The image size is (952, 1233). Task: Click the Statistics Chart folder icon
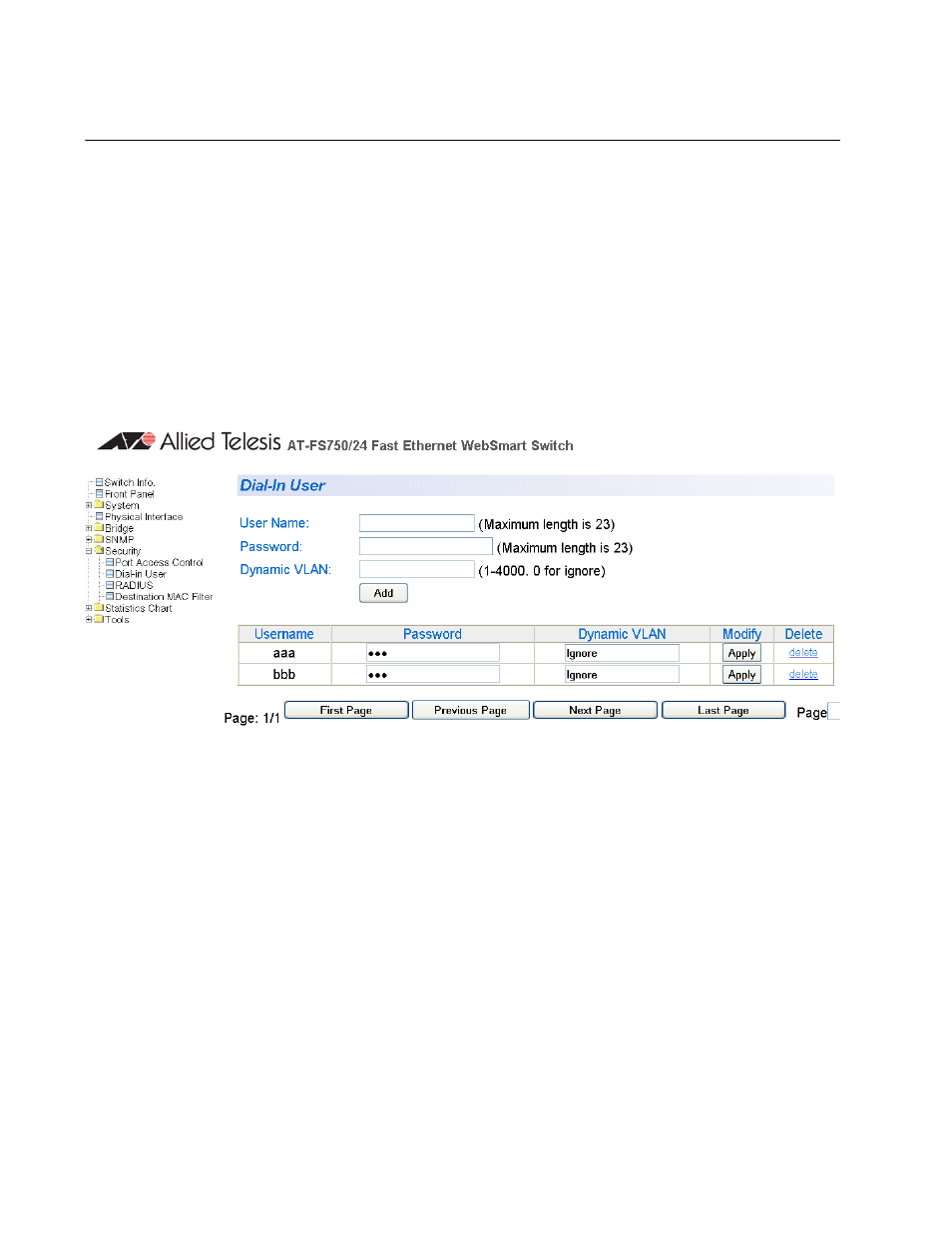click(99, 608)
